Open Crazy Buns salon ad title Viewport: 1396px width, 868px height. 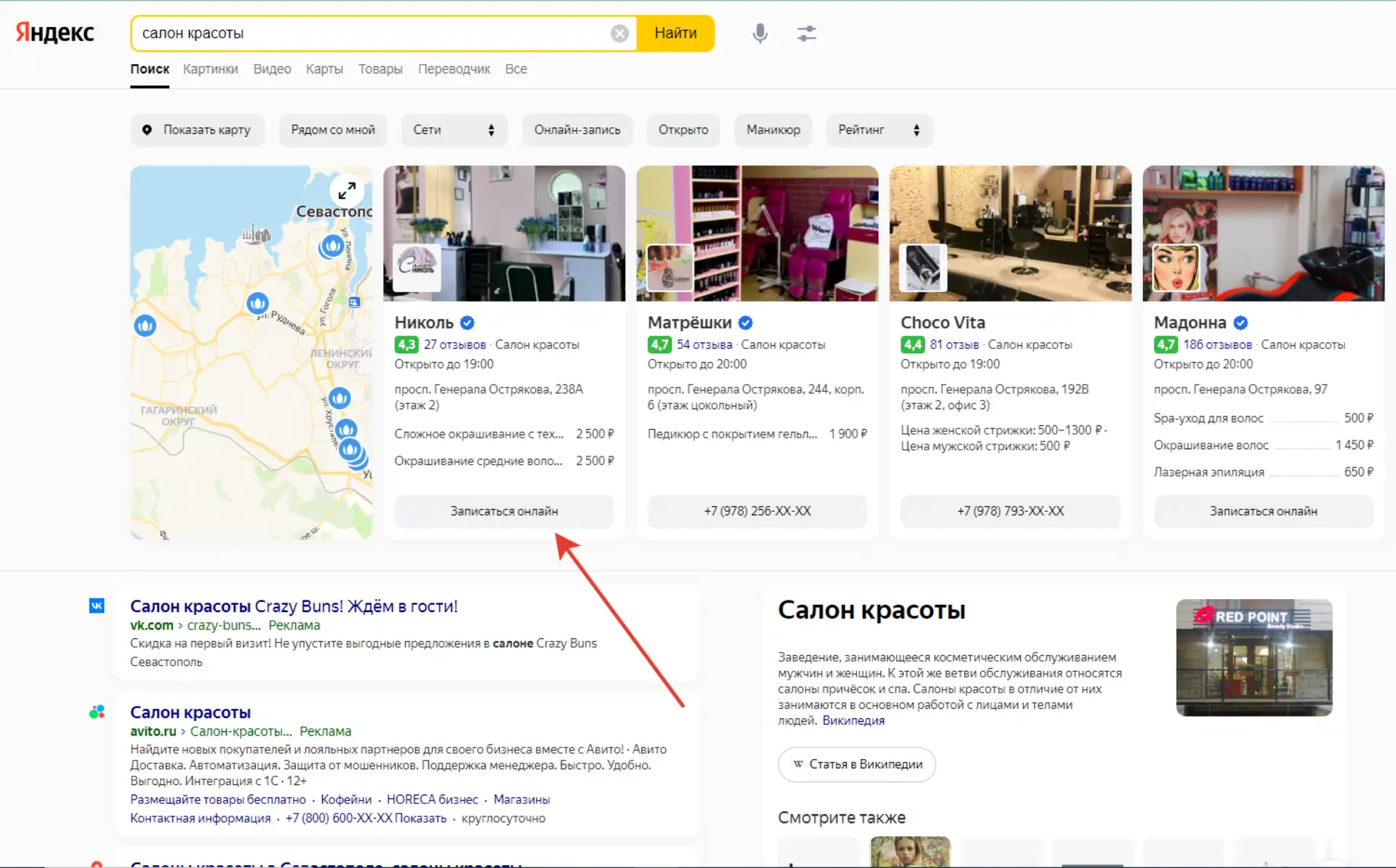click(x=294, y=606)
